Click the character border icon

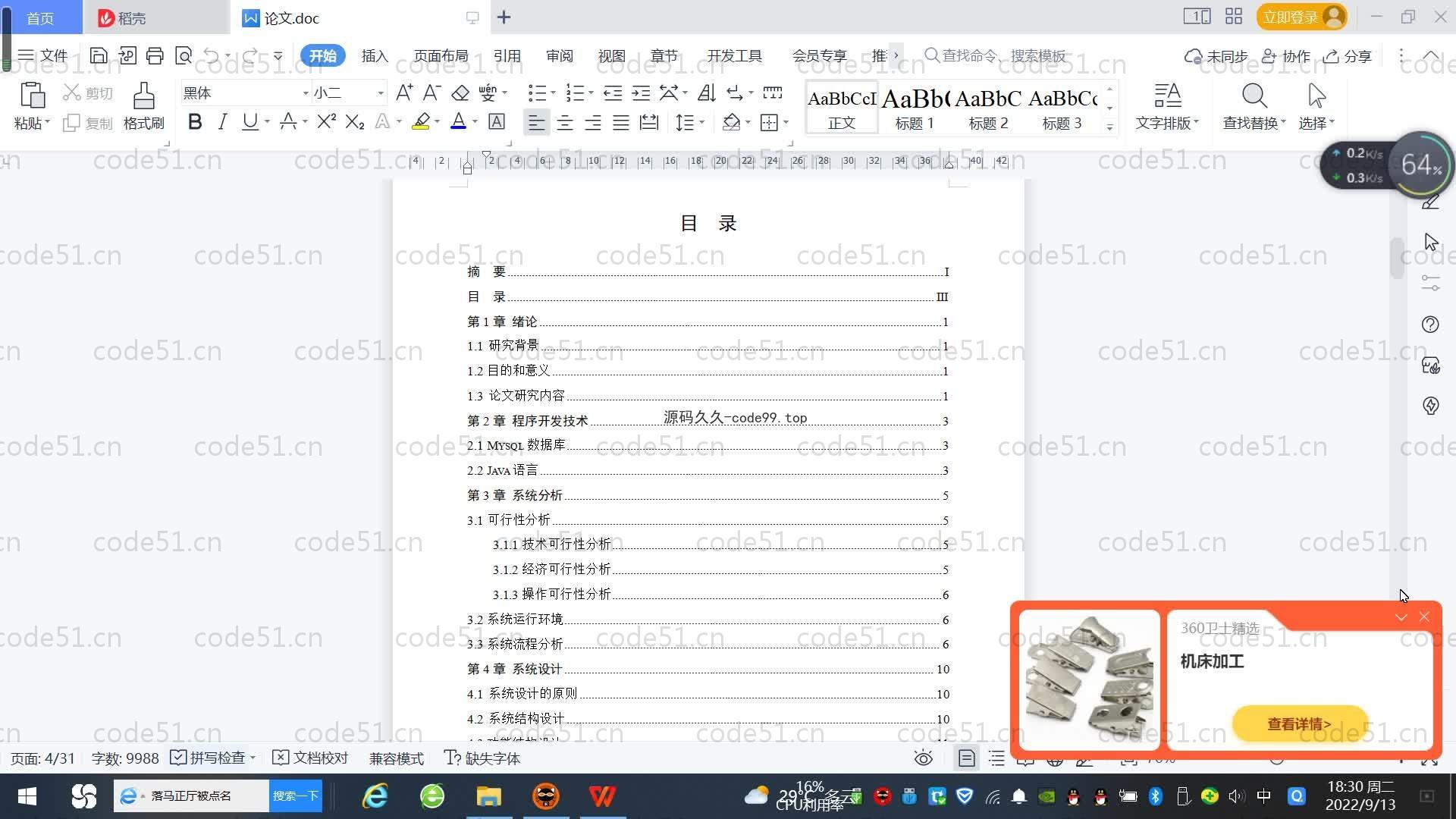[x=497, y=121]
